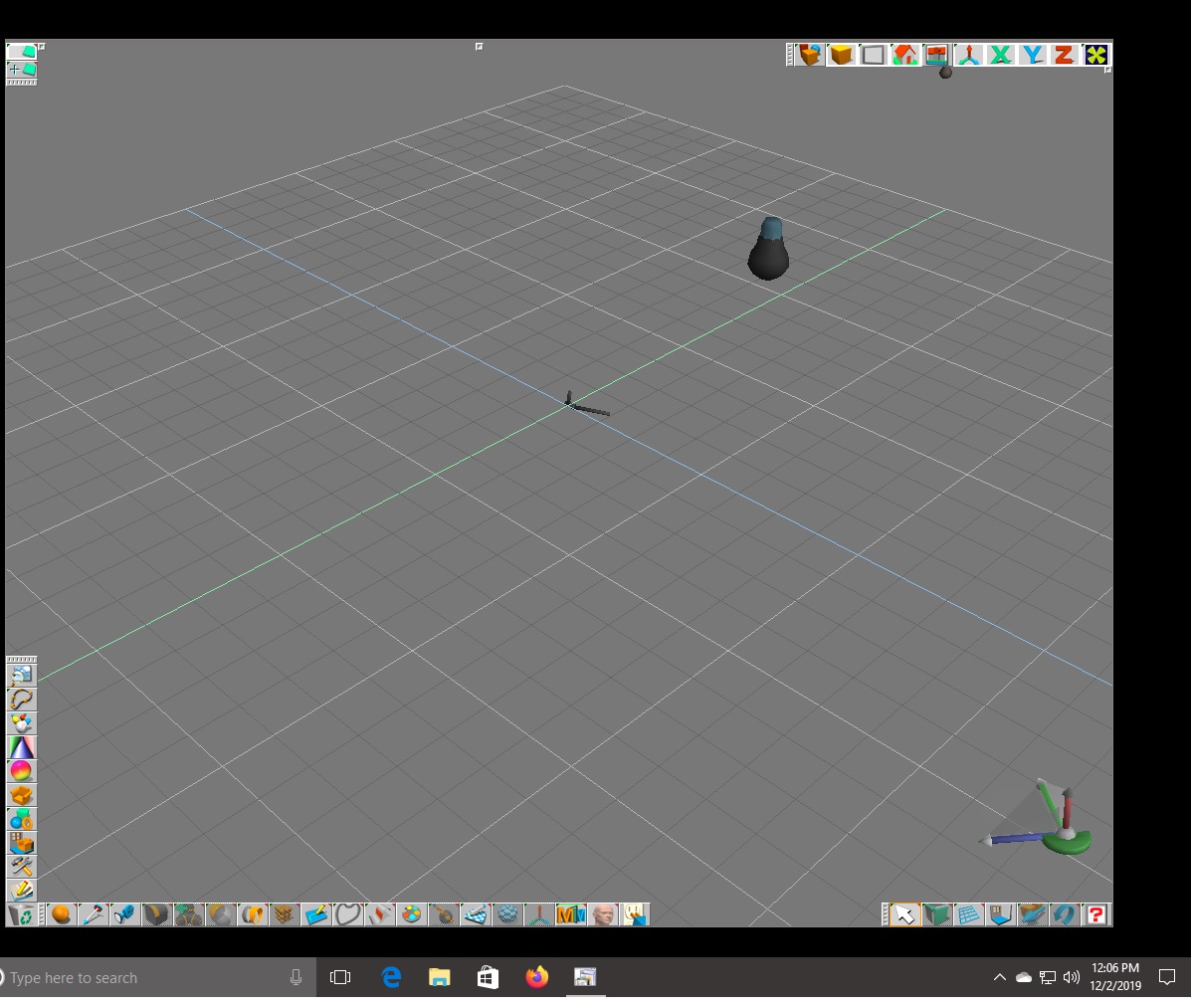Select the beaded curve path tool
This screenshot has width=1191, height=1008.
(x=21, y=699)
